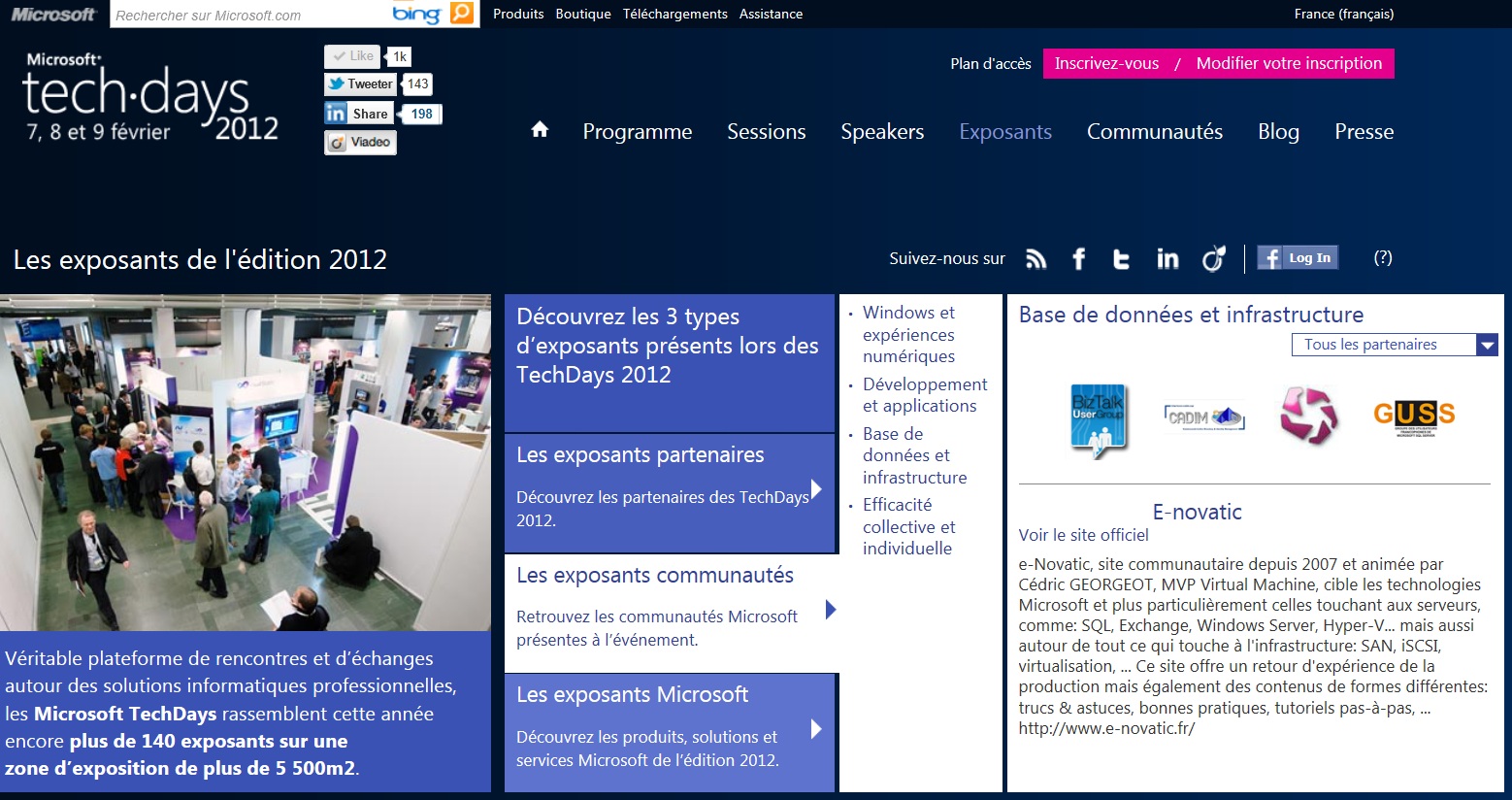
Task: Click Développement et applications link
Action: point(925,395)
